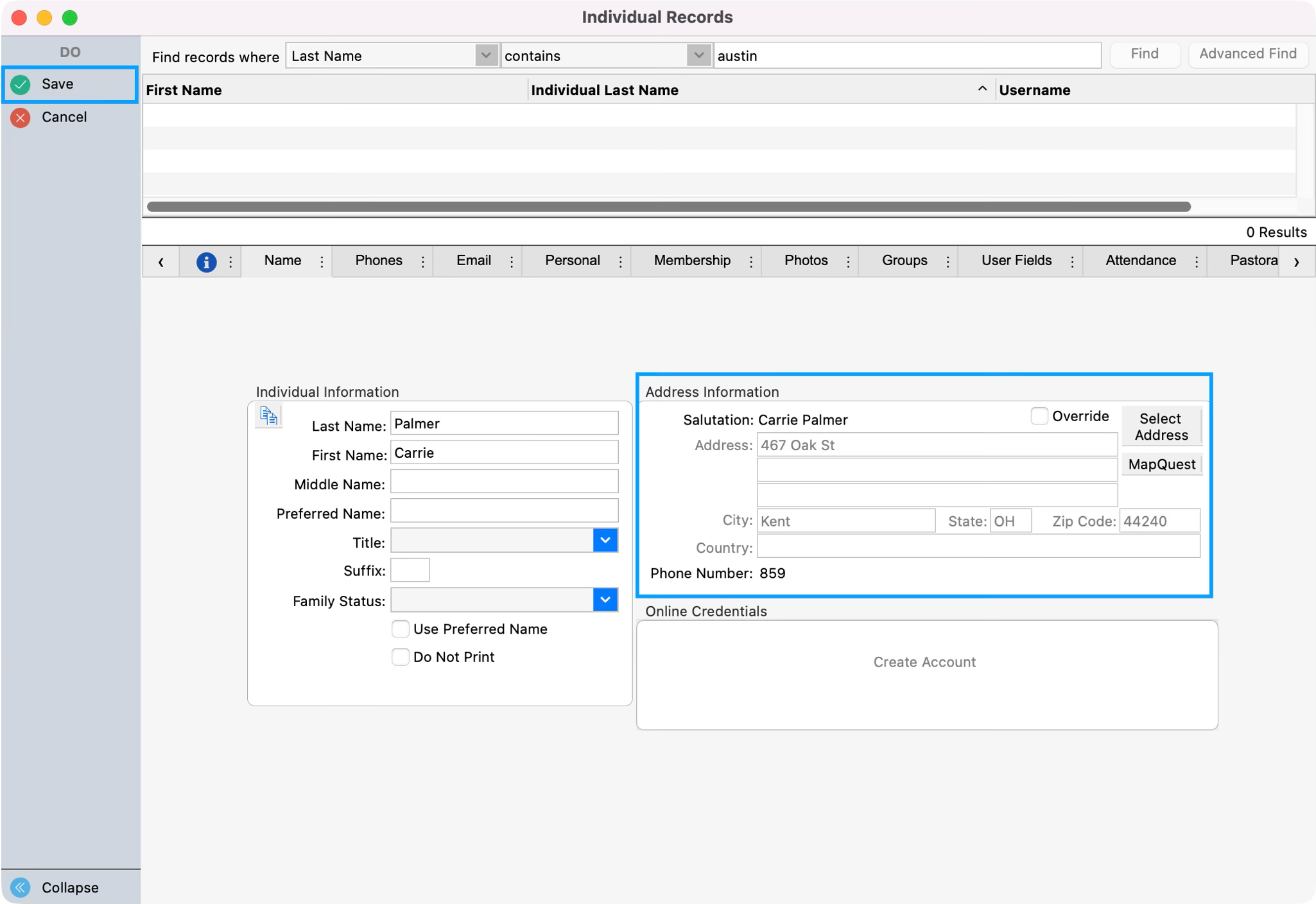Click the First Name field with Carrie
Image resolution: width=1316 pixels, height=904 pixels.
pyautogui.click(x=504, y=452)
